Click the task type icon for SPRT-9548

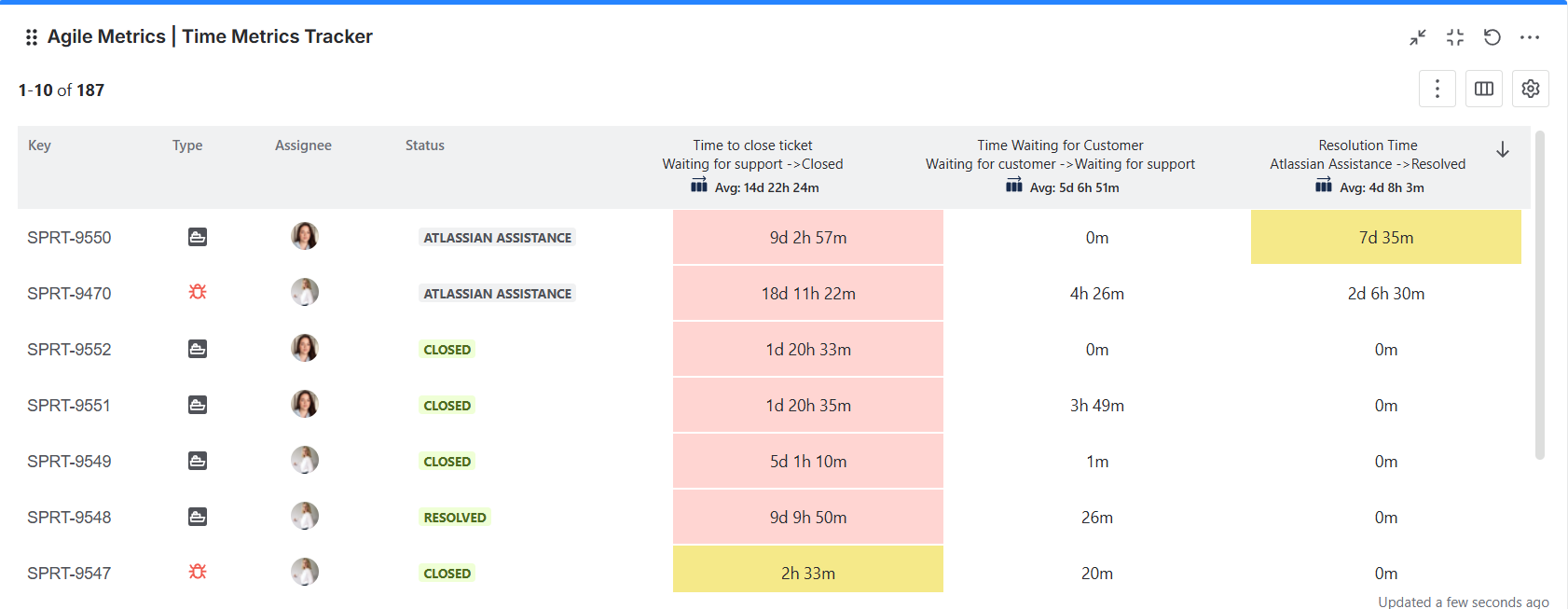coord(198,517)
